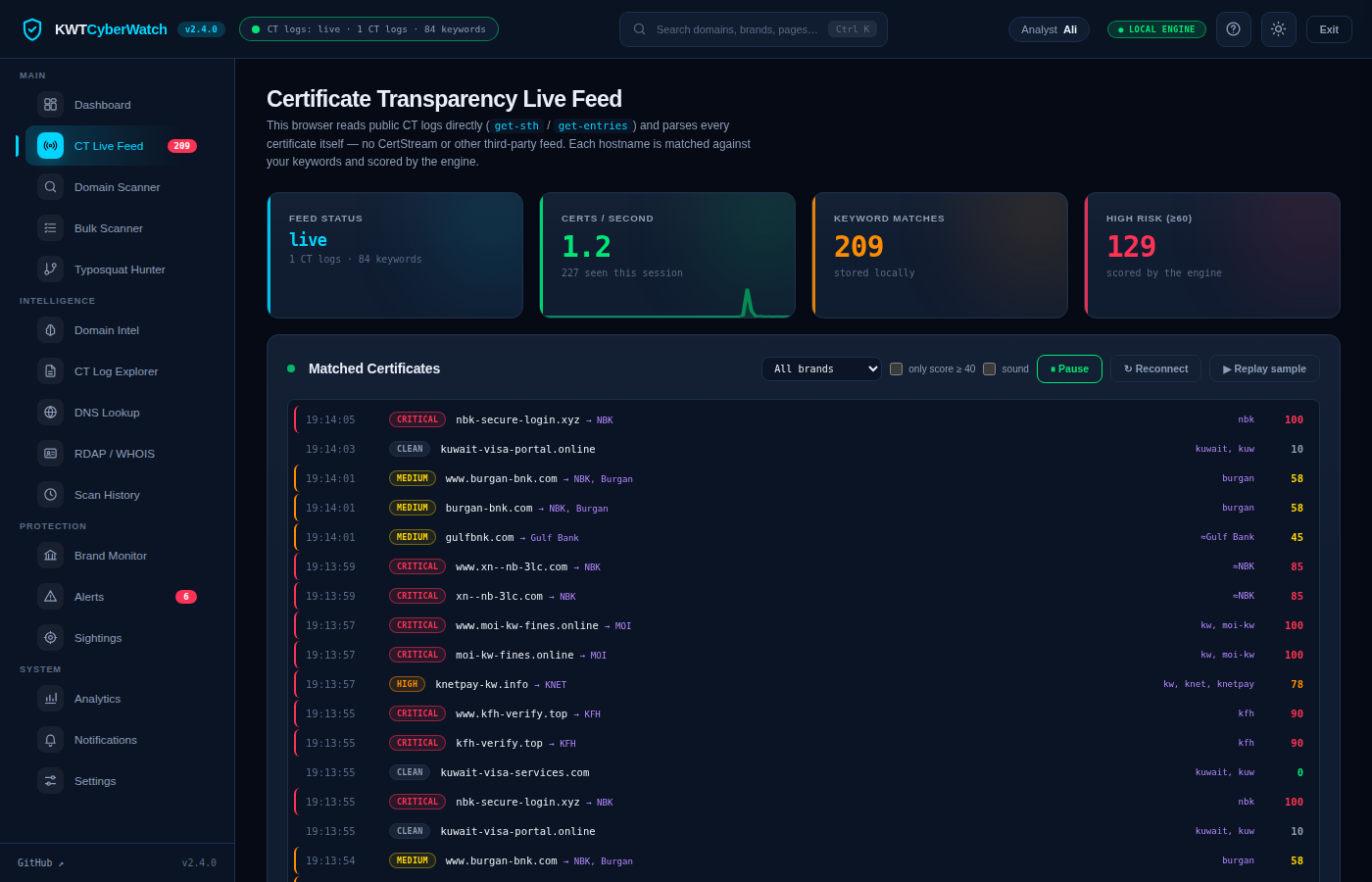Click the Domain Intel brain icon
1372x882 pixels.
(50, 330)
